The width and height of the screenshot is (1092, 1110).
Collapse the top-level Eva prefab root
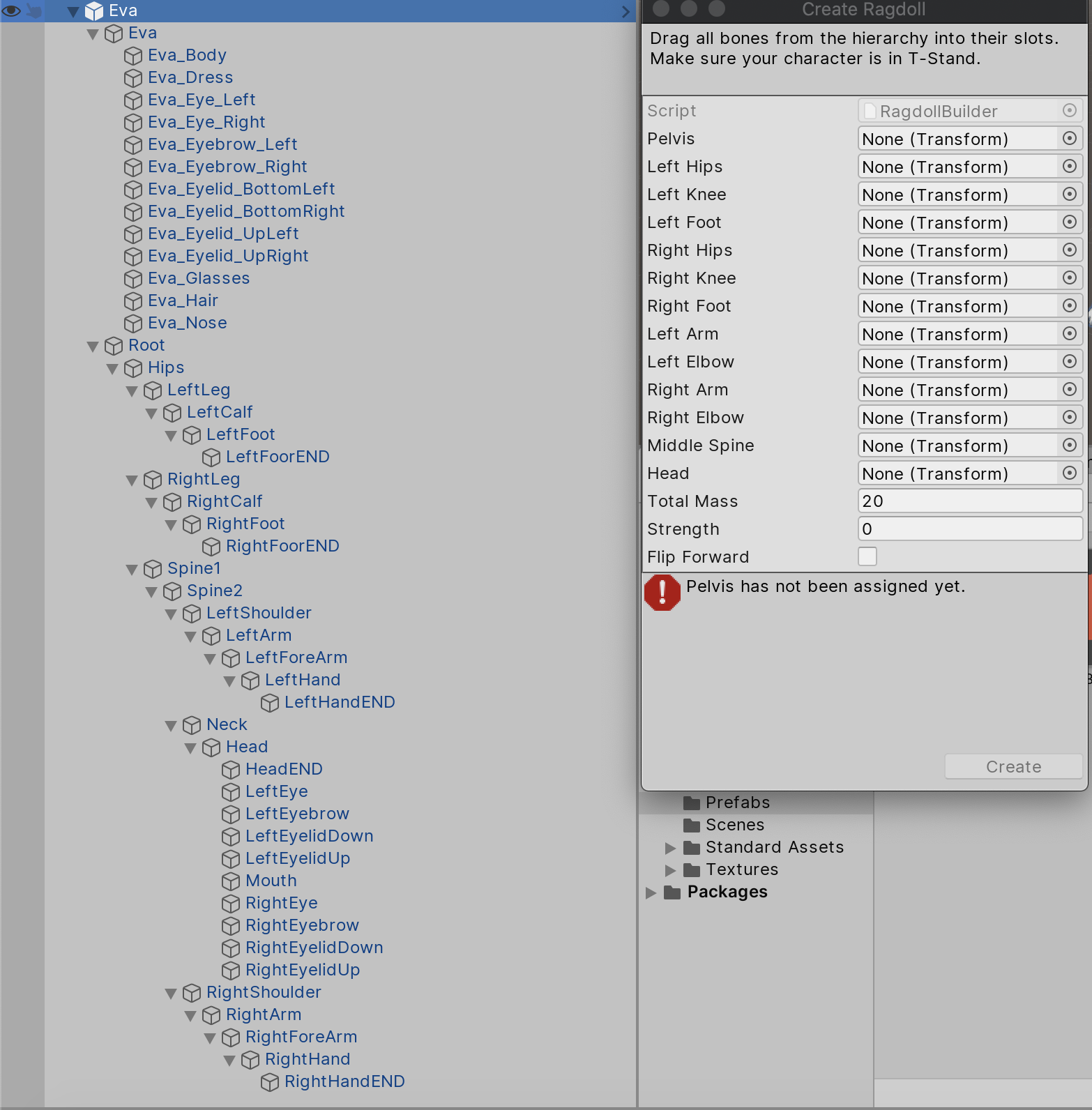click(x=73, y=11)
